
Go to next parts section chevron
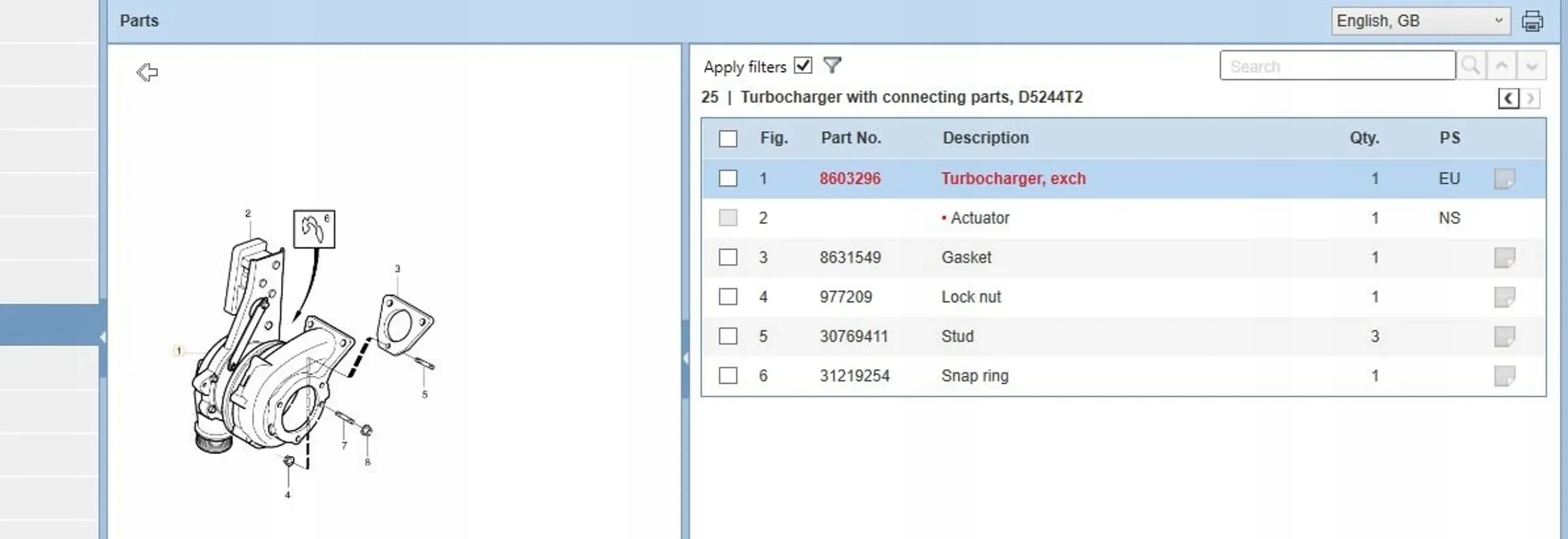pyautogui.click(x=1530, y=99)
